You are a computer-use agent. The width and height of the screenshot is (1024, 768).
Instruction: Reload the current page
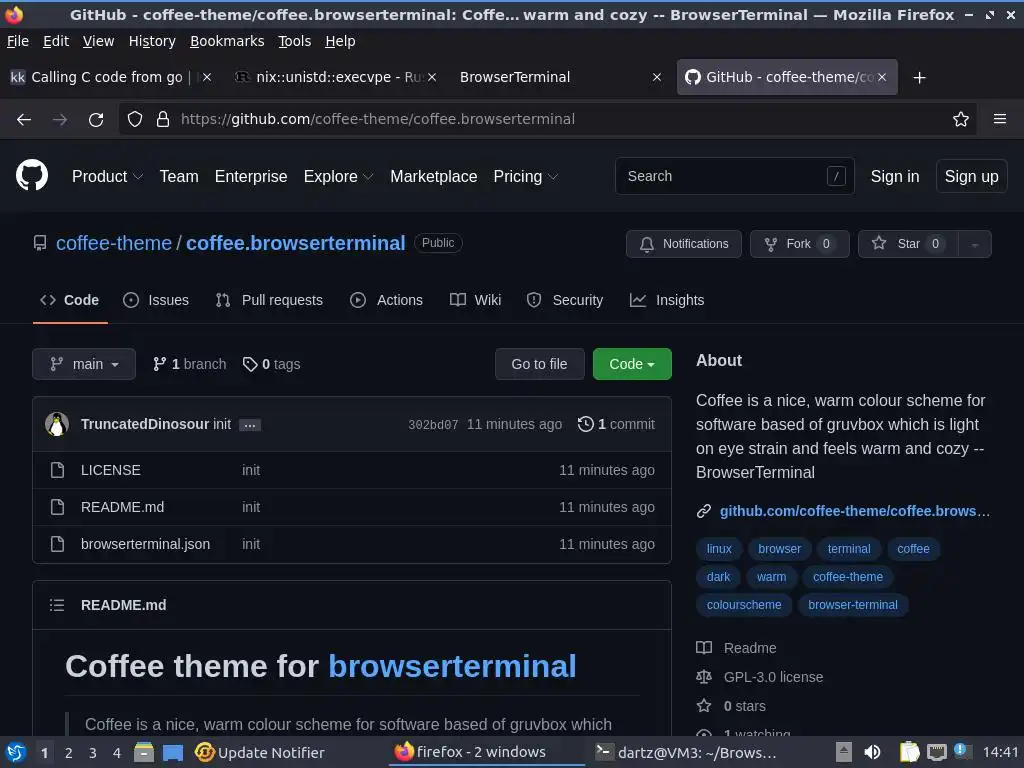click(x=96, y=120)
